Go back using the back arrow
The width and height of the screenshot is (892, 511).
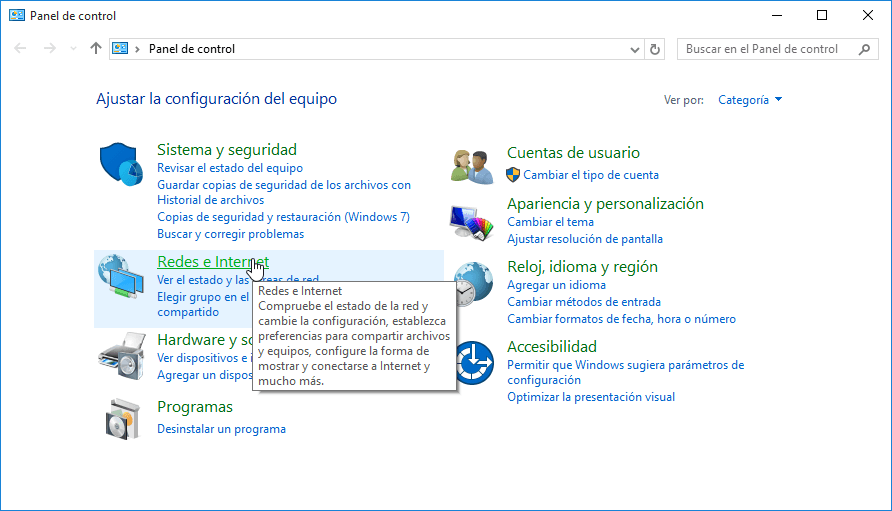pos(20,49)
